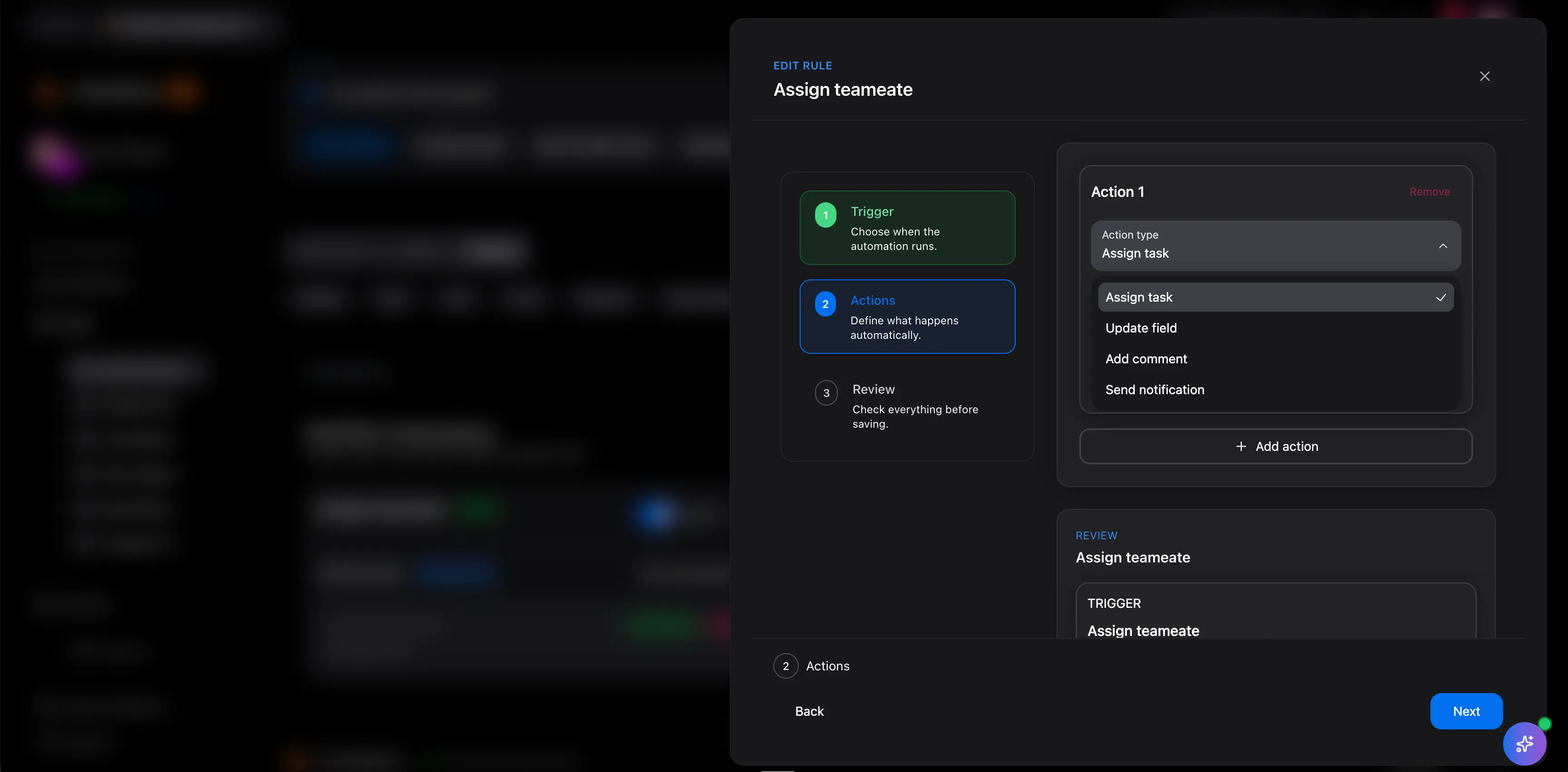Click the plus icon inside Add action

point(1240,446)
